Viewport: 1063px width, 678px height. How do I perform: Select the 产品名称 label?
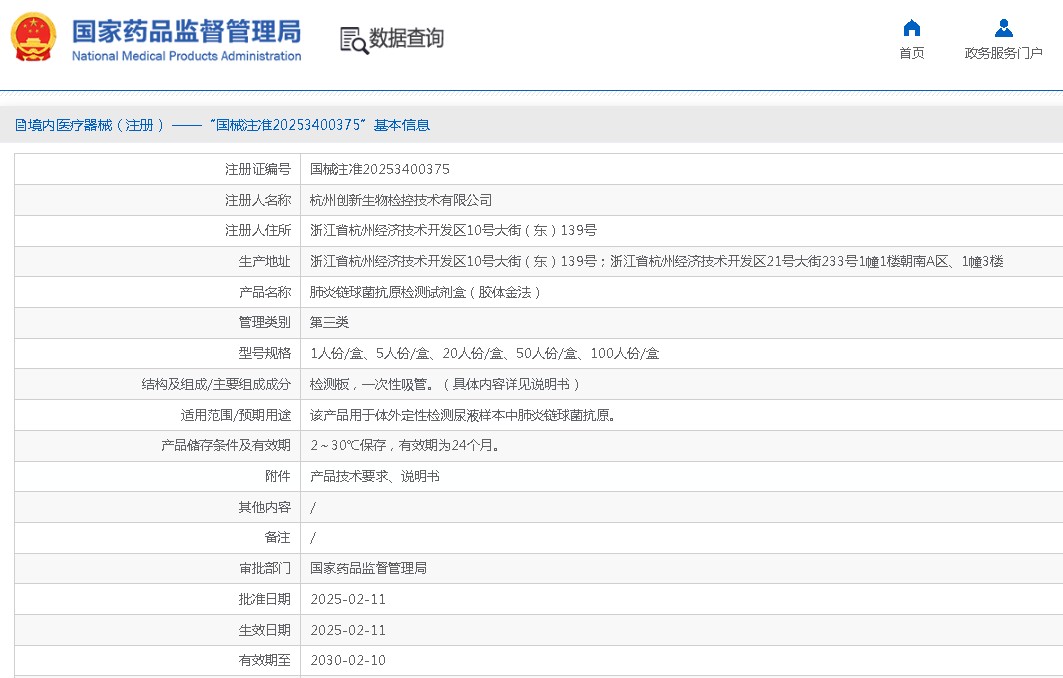[264, 292]
